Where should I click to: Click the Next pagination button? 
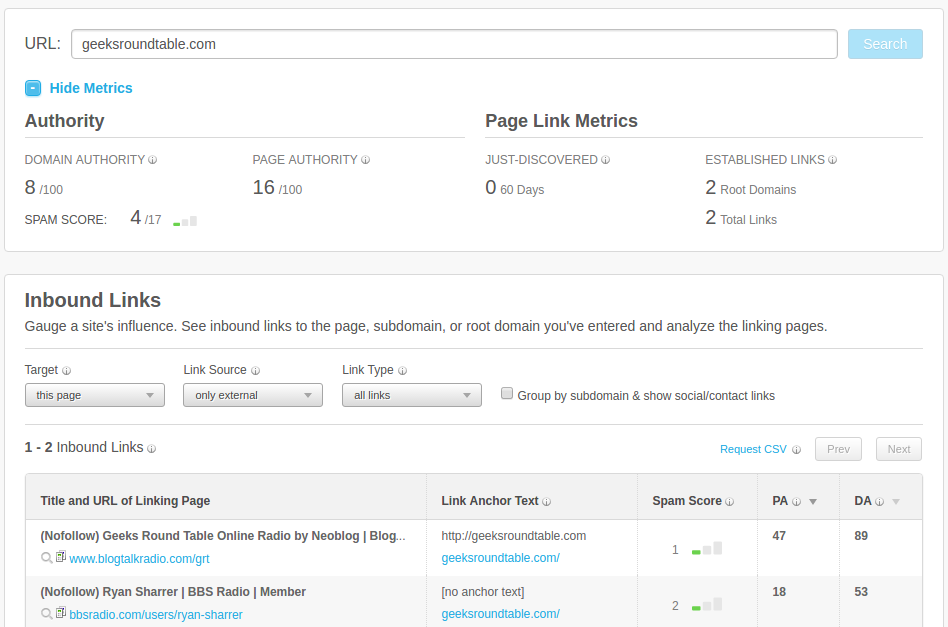[899, 449]
